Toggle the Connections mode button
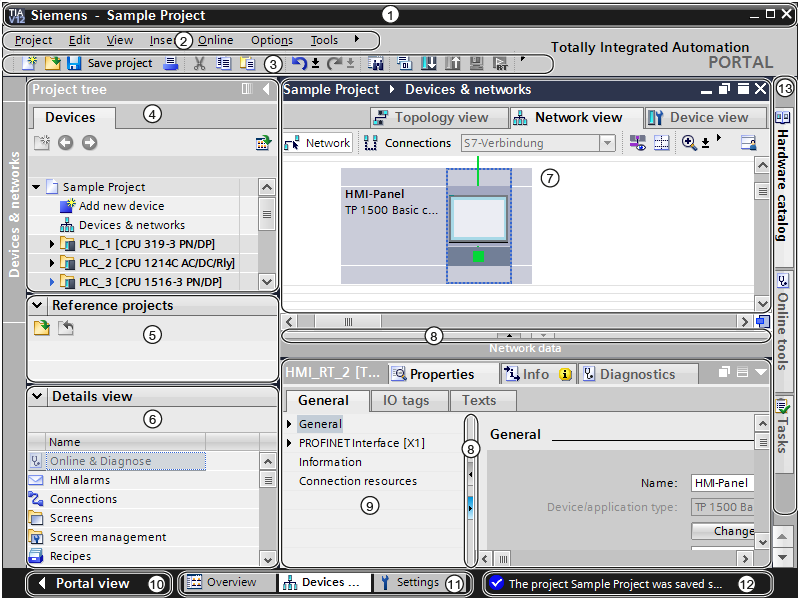 pos(408,143)
